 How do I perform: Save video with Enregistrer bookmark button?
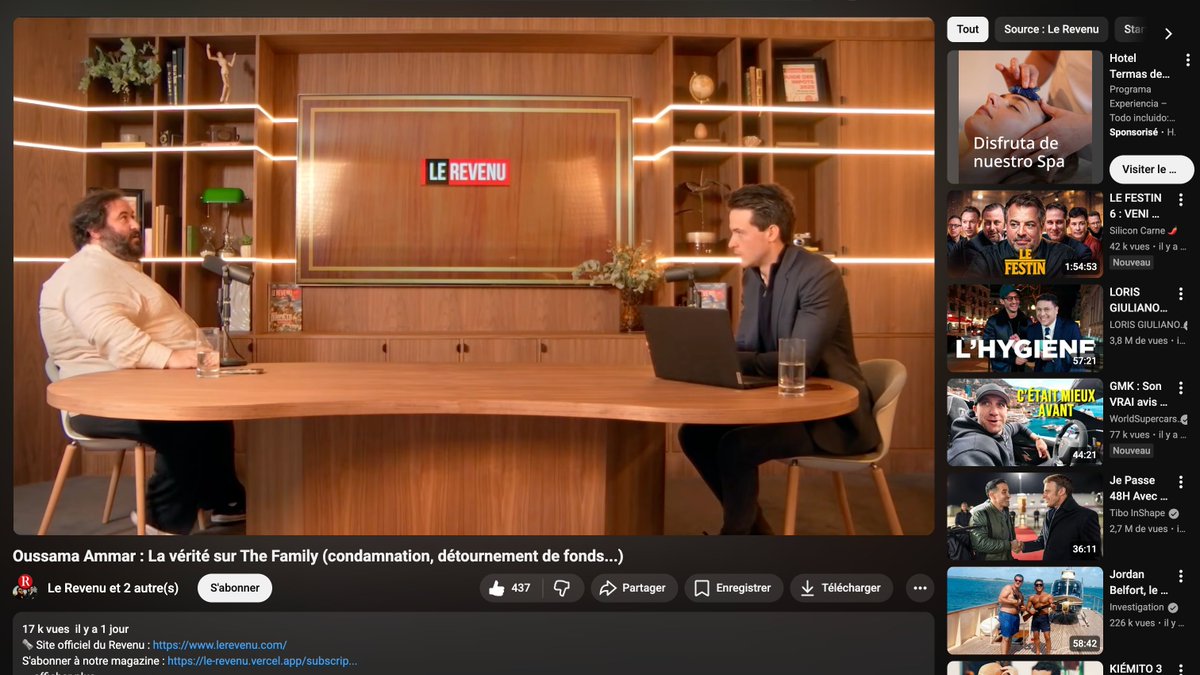click(733, 588)
